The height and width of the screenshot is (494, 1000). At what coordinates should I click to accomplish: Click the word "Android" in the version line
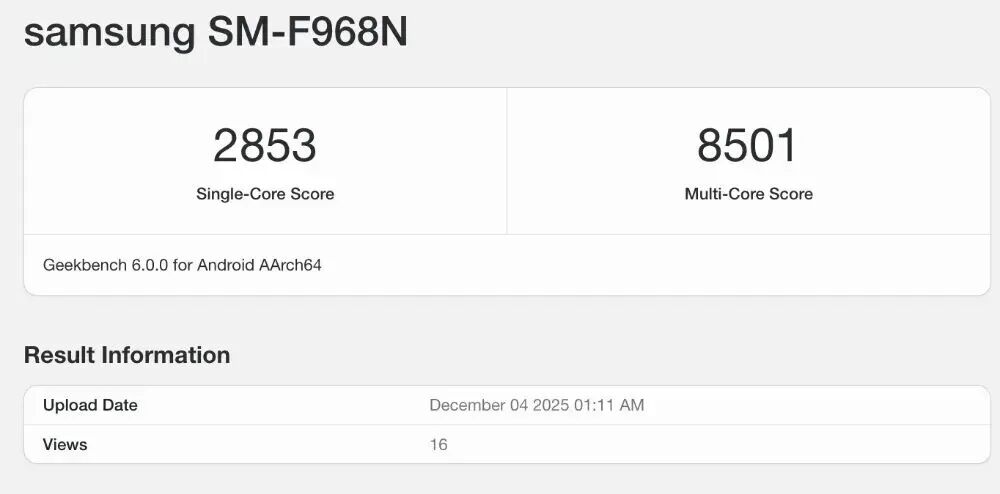[226, 266]
